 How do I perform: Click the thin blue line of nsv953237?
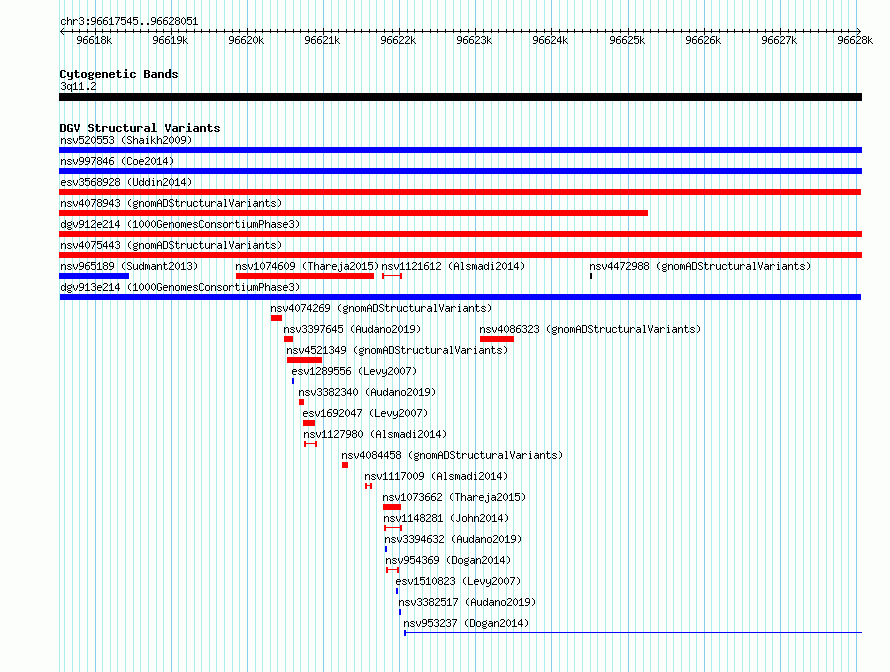coord(633,633)
